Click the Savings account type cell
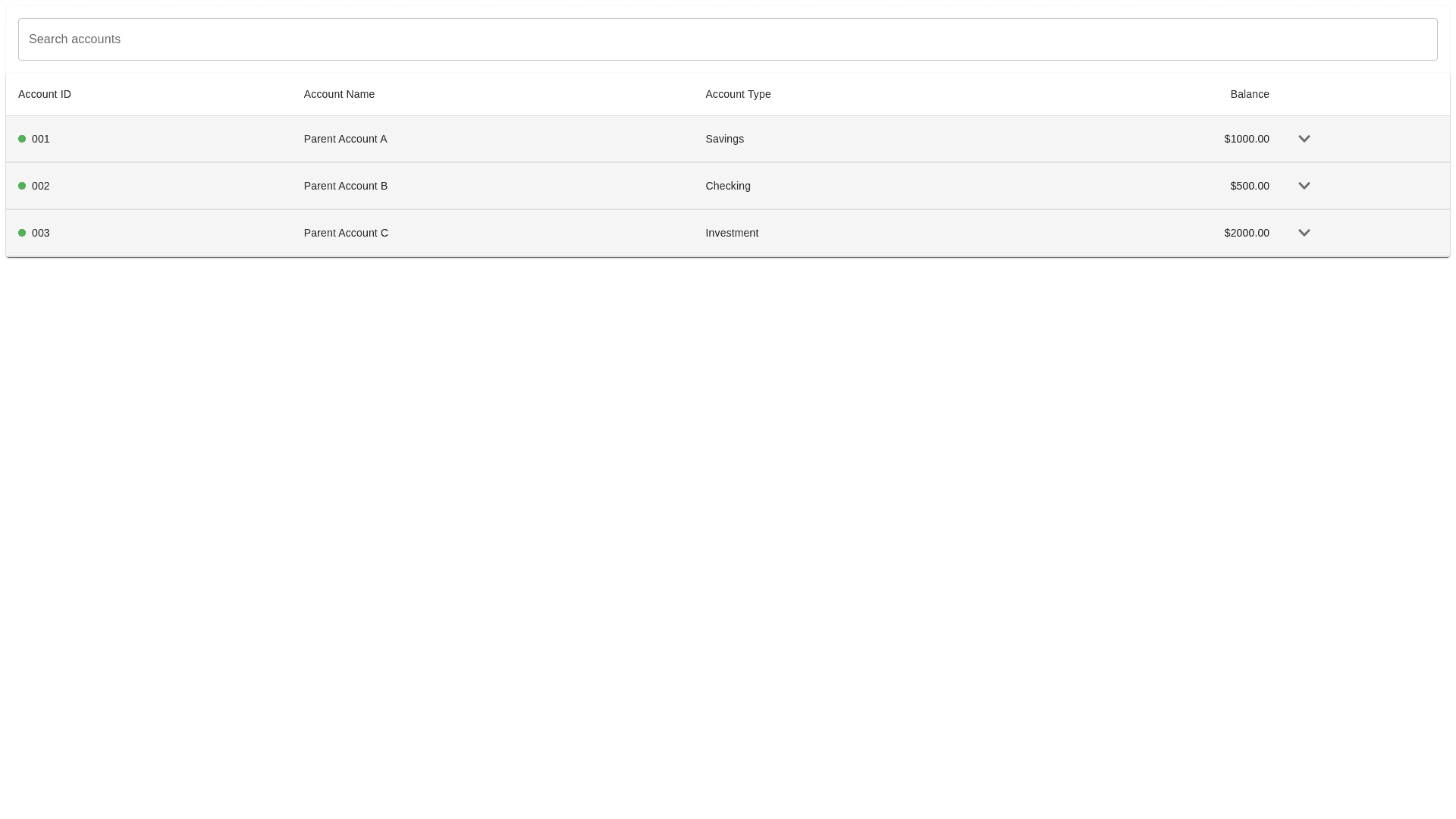1456x819 pixels. (724, 139)
